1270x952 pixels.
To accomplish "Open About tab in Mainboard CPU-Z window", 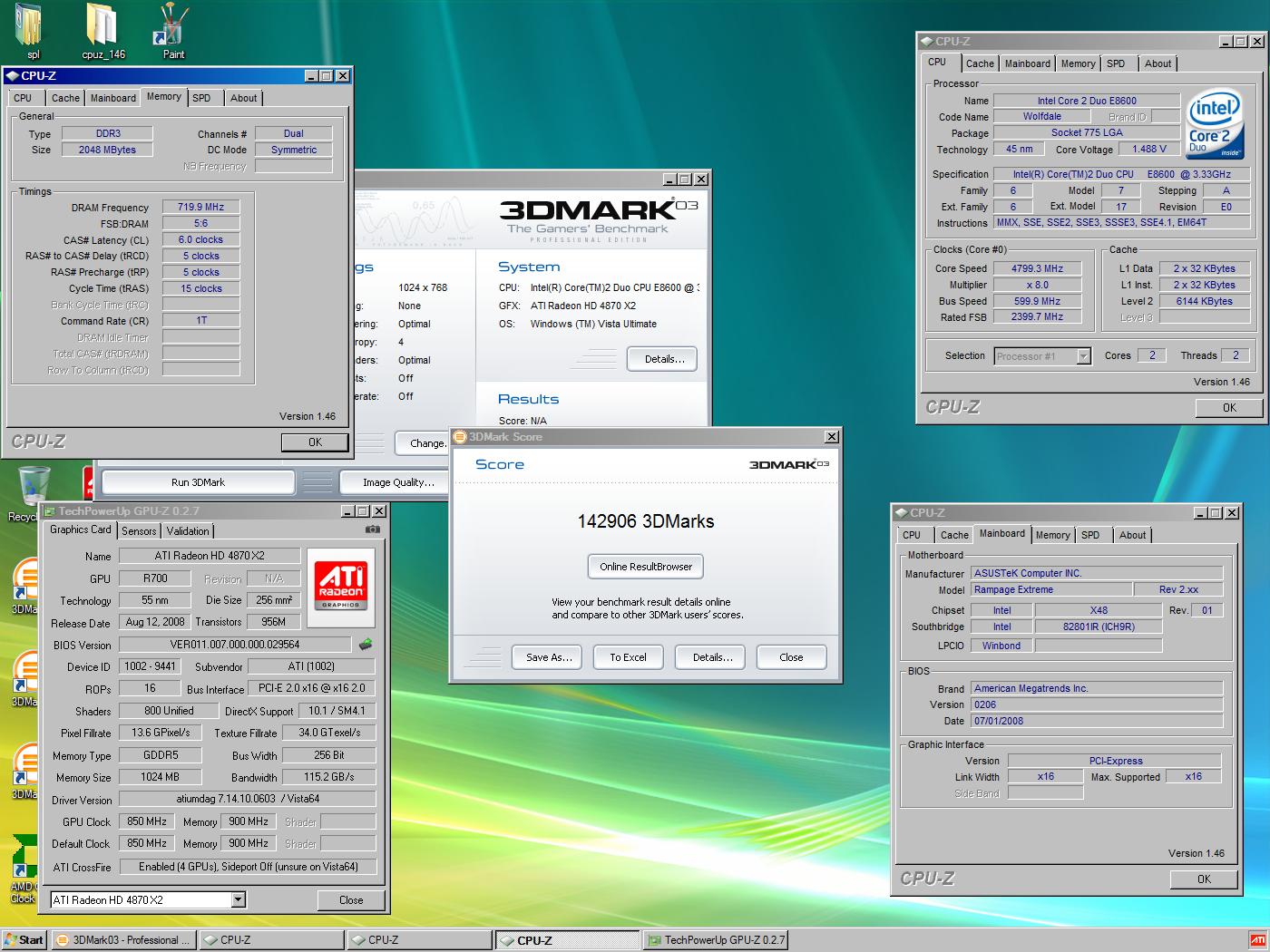I will [x=1132, y=535].
